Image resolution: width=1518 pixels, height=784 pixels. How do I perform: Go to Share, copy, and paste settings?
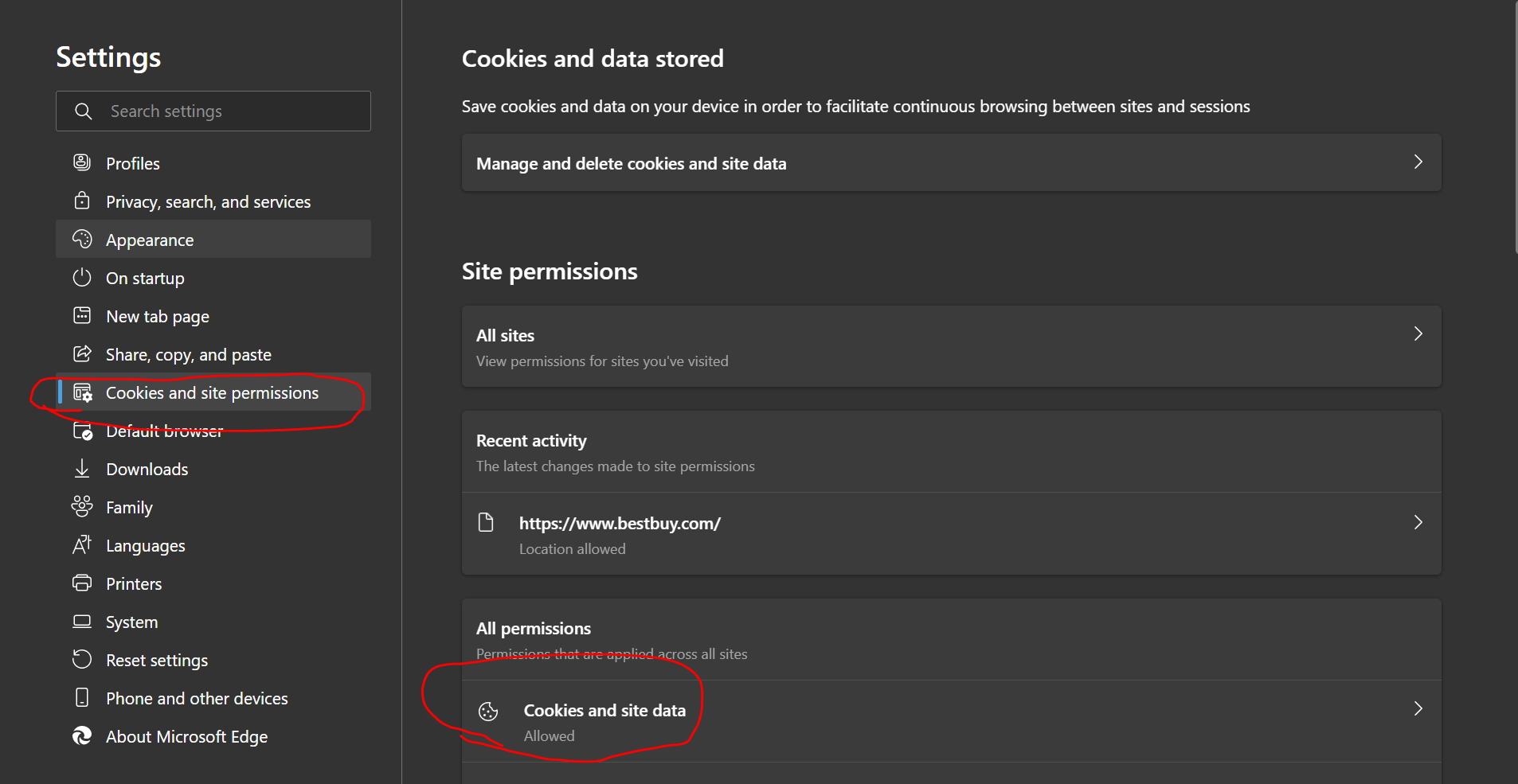pyautogui.click(x=189, y=355)
